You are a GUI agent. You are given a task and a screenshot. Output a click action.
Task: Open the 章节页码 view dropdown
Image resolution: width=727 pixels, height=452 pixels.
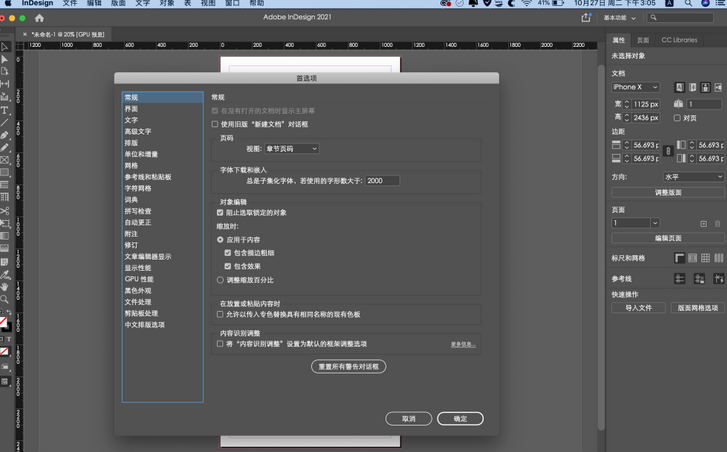(292, 149)
